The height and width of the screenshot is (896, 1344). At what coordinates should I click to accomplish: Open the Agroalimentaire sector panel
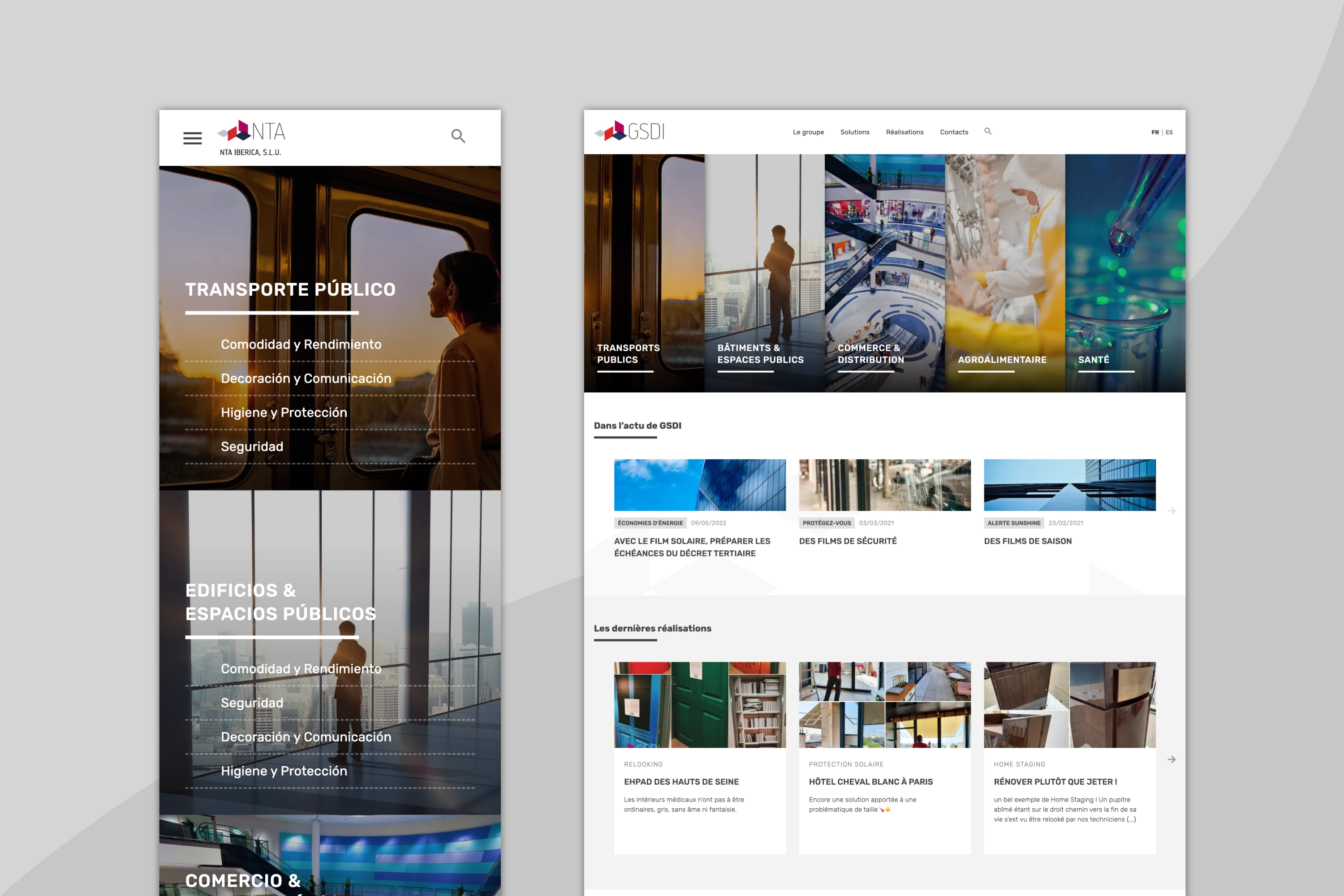[x=1004, y=273]
